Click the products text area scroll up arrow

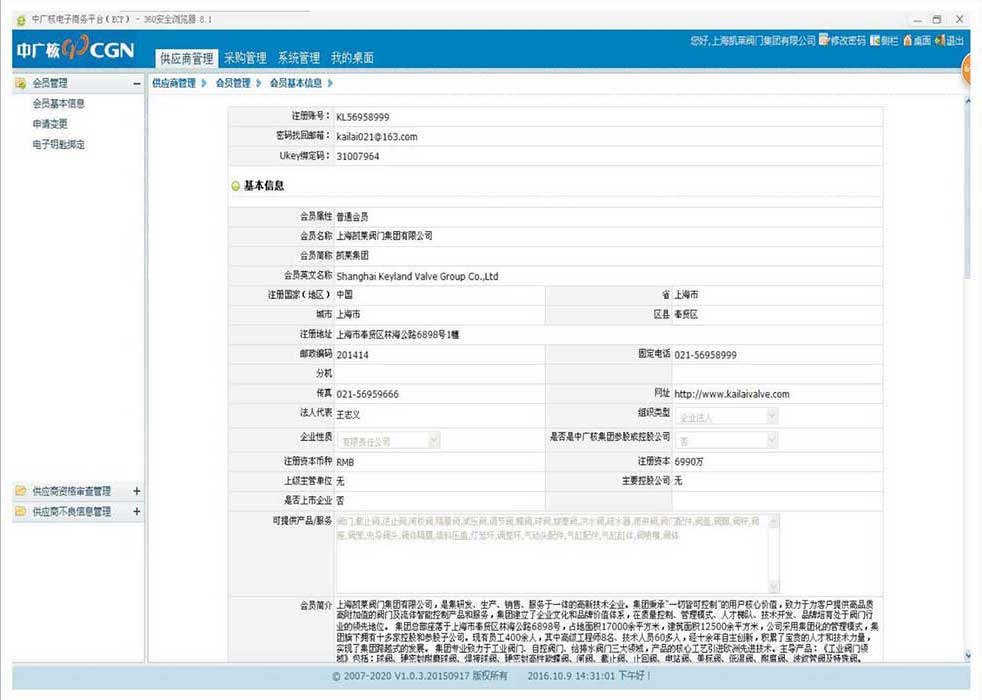tap(774, 521)
